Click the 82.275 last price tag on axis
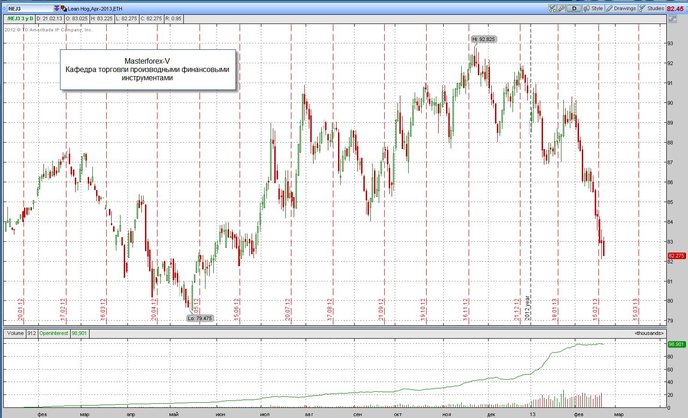 click(676, 256)
